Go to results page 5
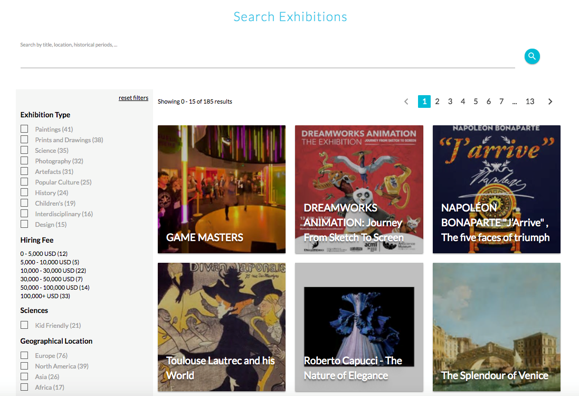 pos(476,101)
